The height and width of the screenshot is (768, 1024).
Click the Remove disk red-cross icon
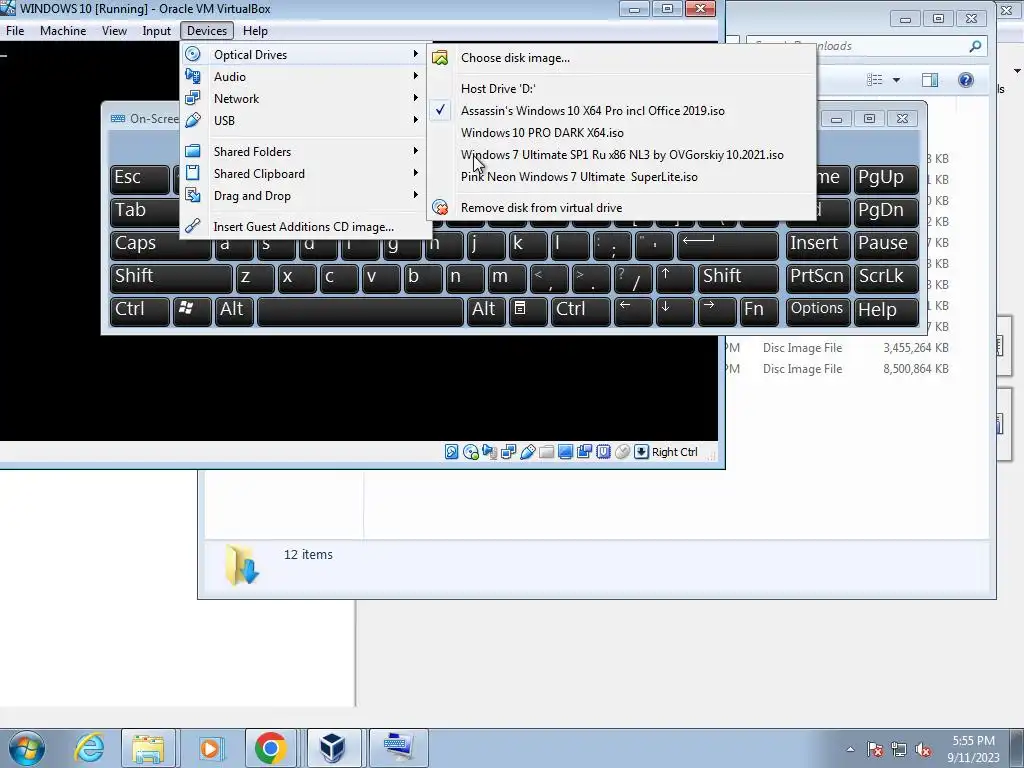tap(440, 208)
